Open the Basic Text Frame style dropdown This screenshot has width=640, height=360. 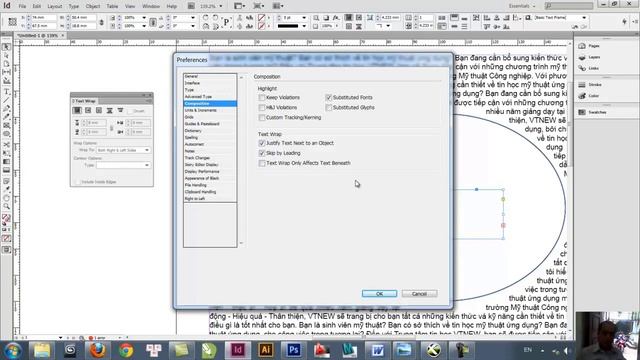click(584, 18)
